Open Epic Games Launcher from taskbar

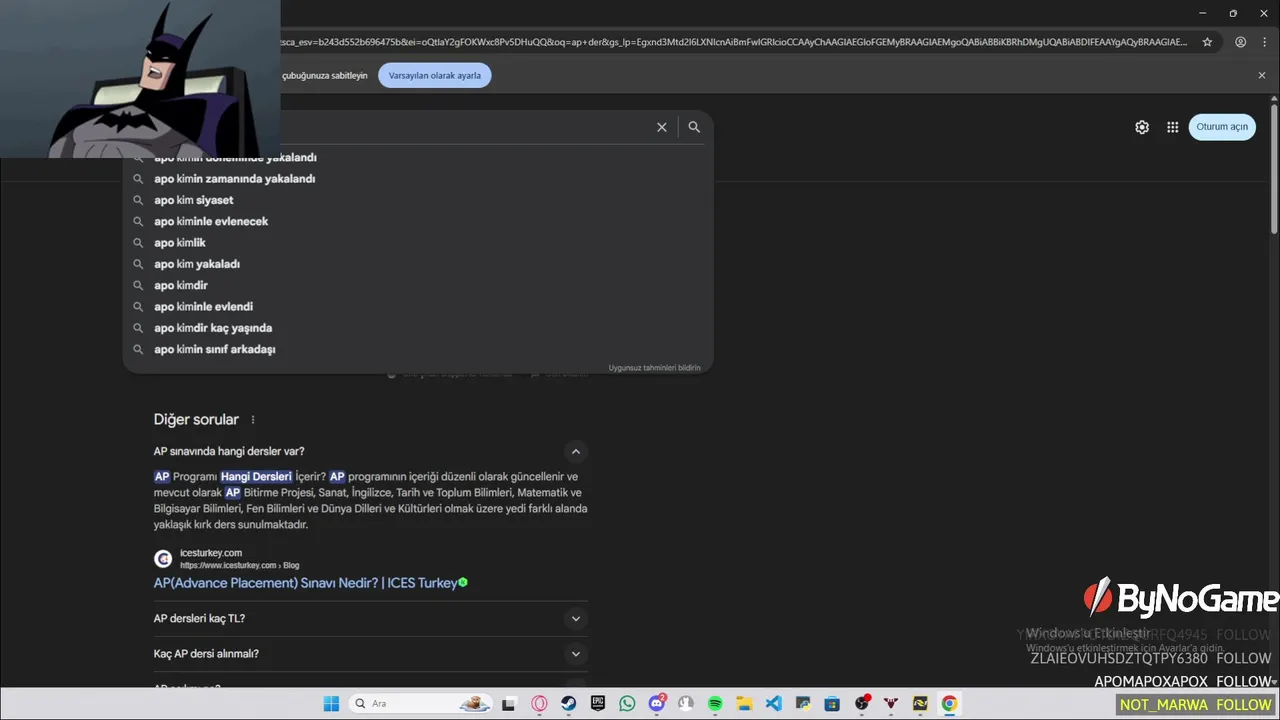[x=598, y=703]
